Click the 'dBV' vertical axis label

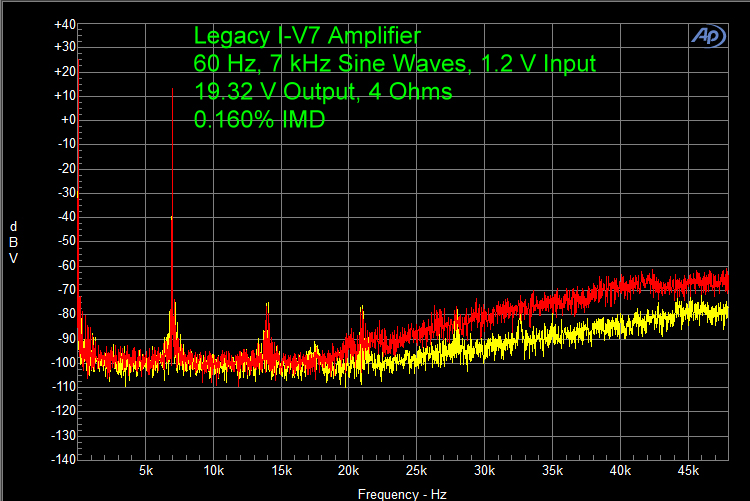13,241
